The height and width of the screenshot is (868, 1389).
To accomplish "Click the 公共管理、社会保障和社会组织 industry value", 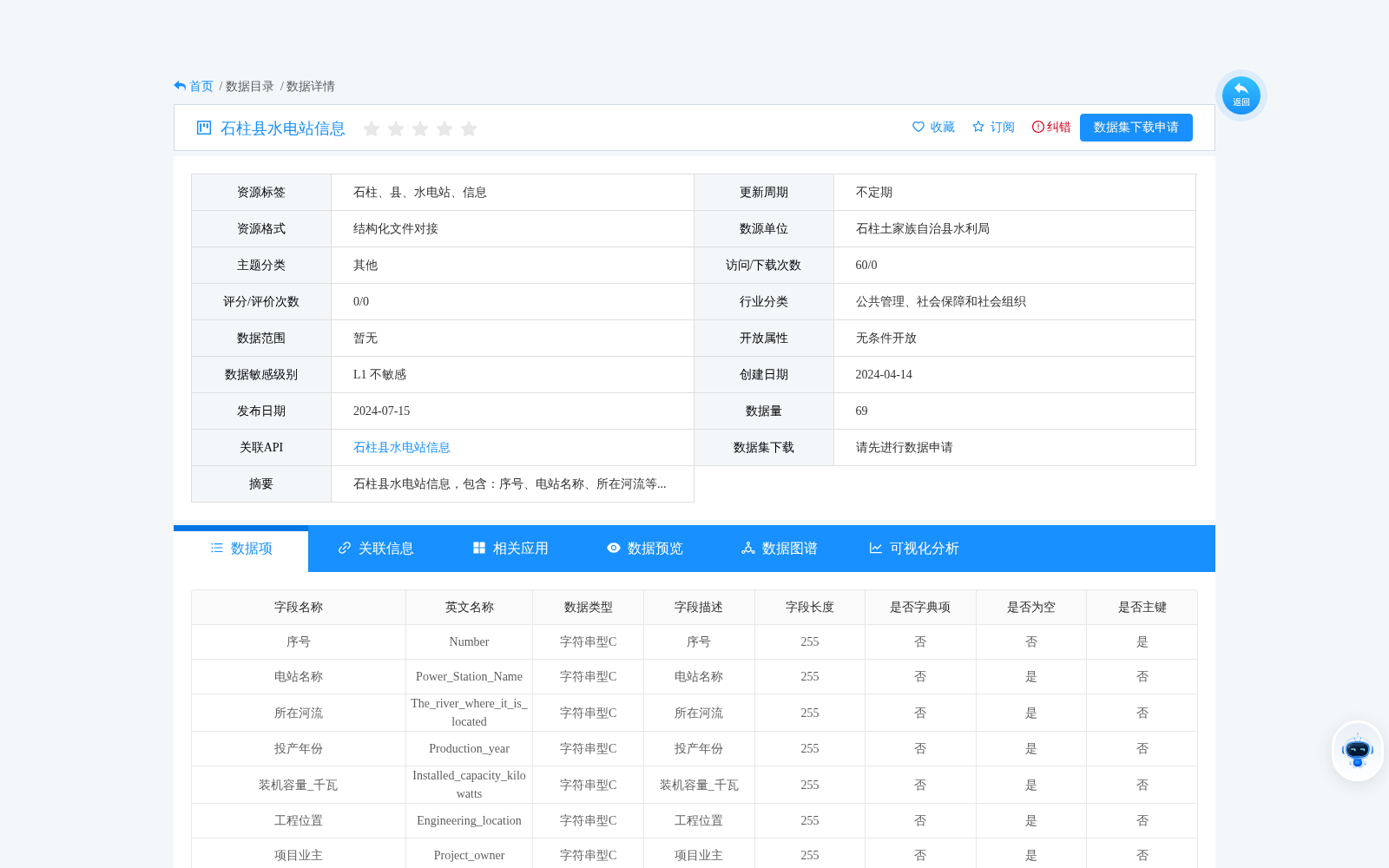I will pyautogui.click(x=941, y=301).
